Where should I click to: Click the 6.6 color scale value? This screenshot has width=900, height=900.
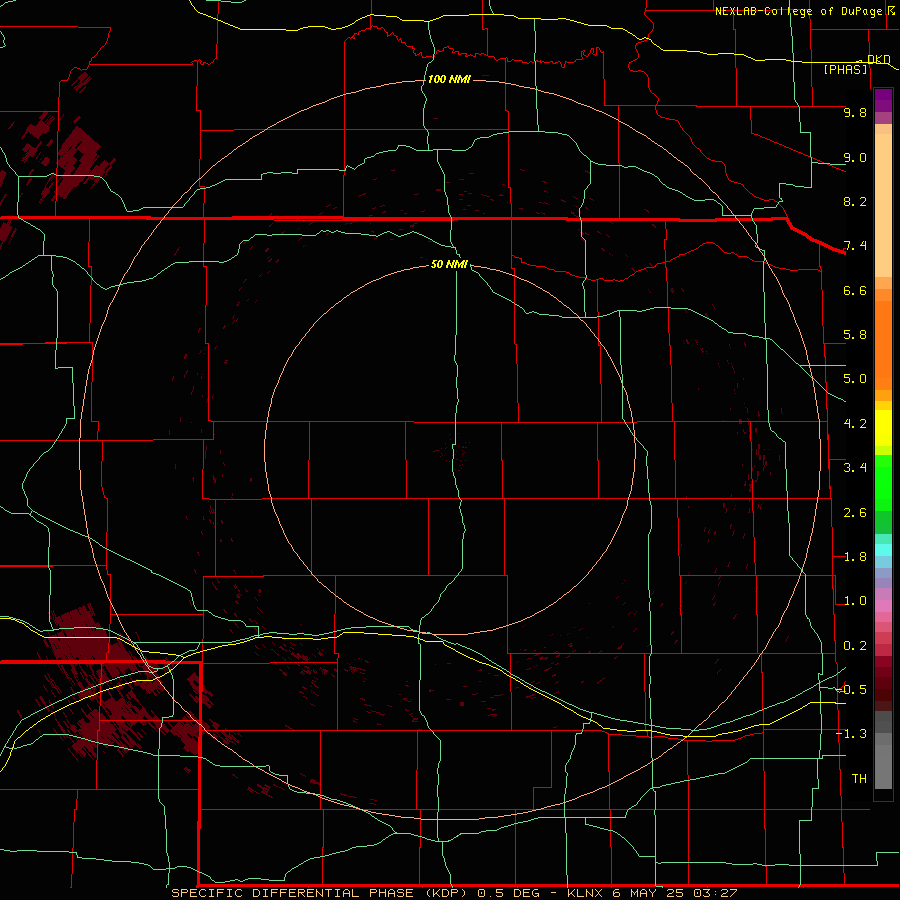pyautogui.click(x=855, y=290)
